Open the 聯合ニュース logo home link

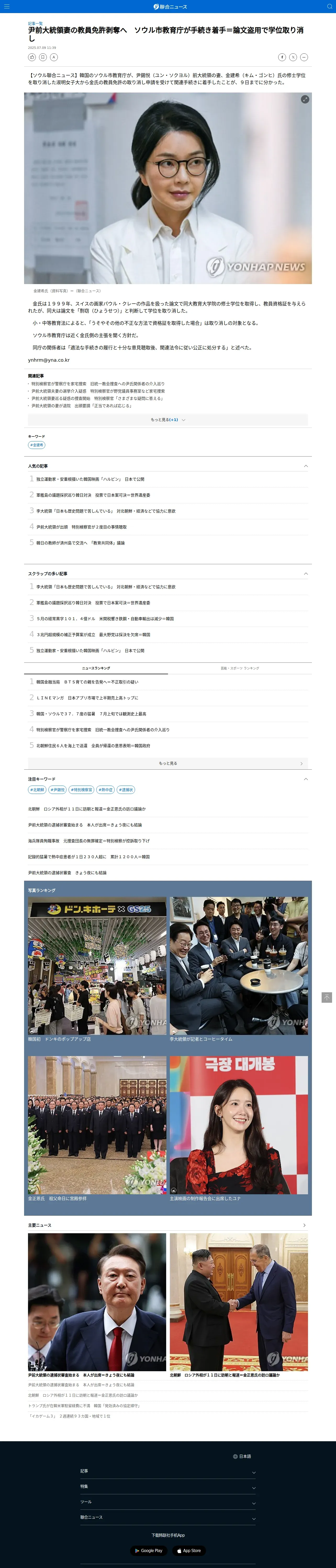tap(170, 7)
